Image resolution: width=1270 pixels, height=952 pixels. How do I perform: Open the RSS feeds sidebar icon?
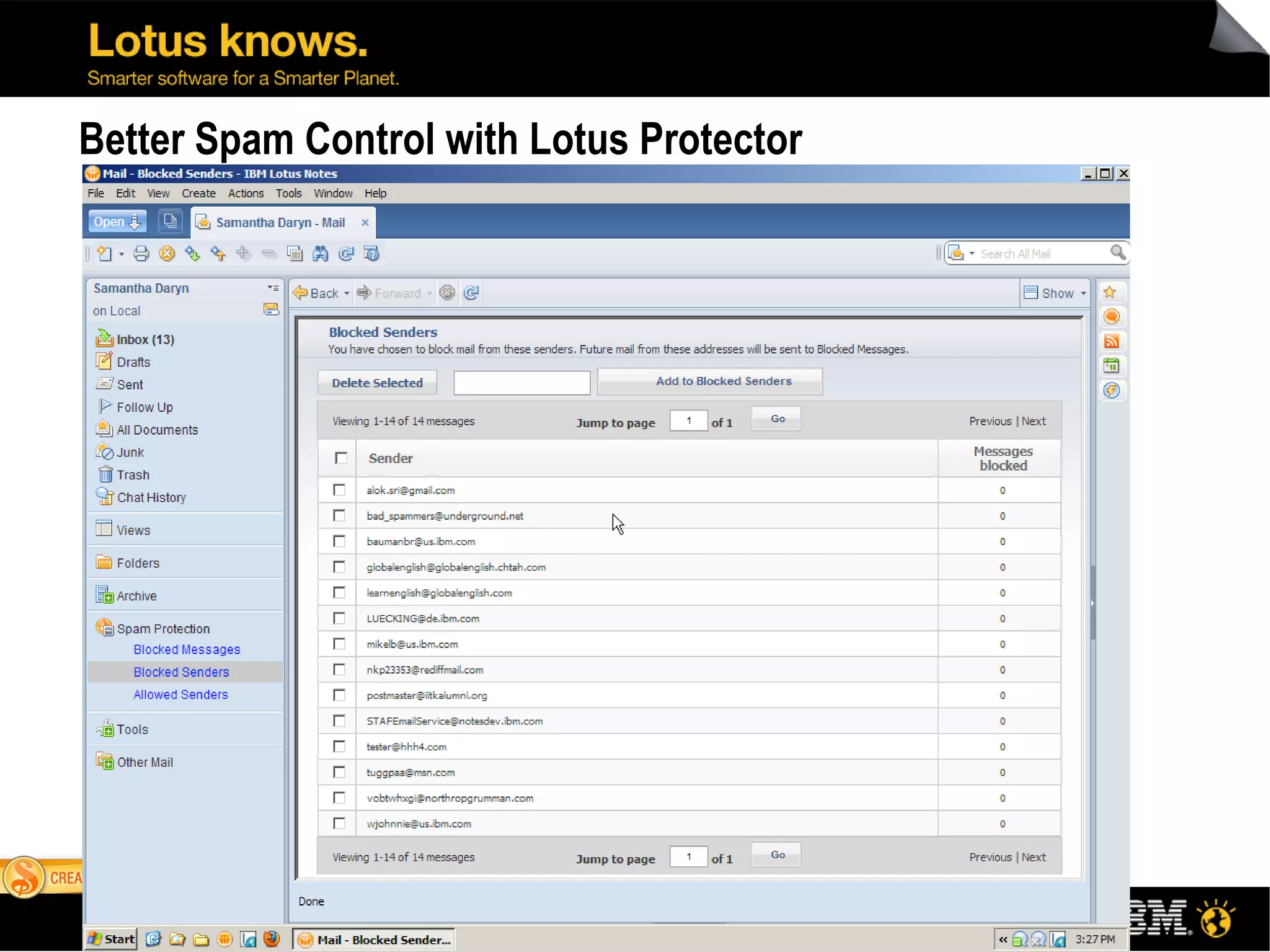point(1111,341)
